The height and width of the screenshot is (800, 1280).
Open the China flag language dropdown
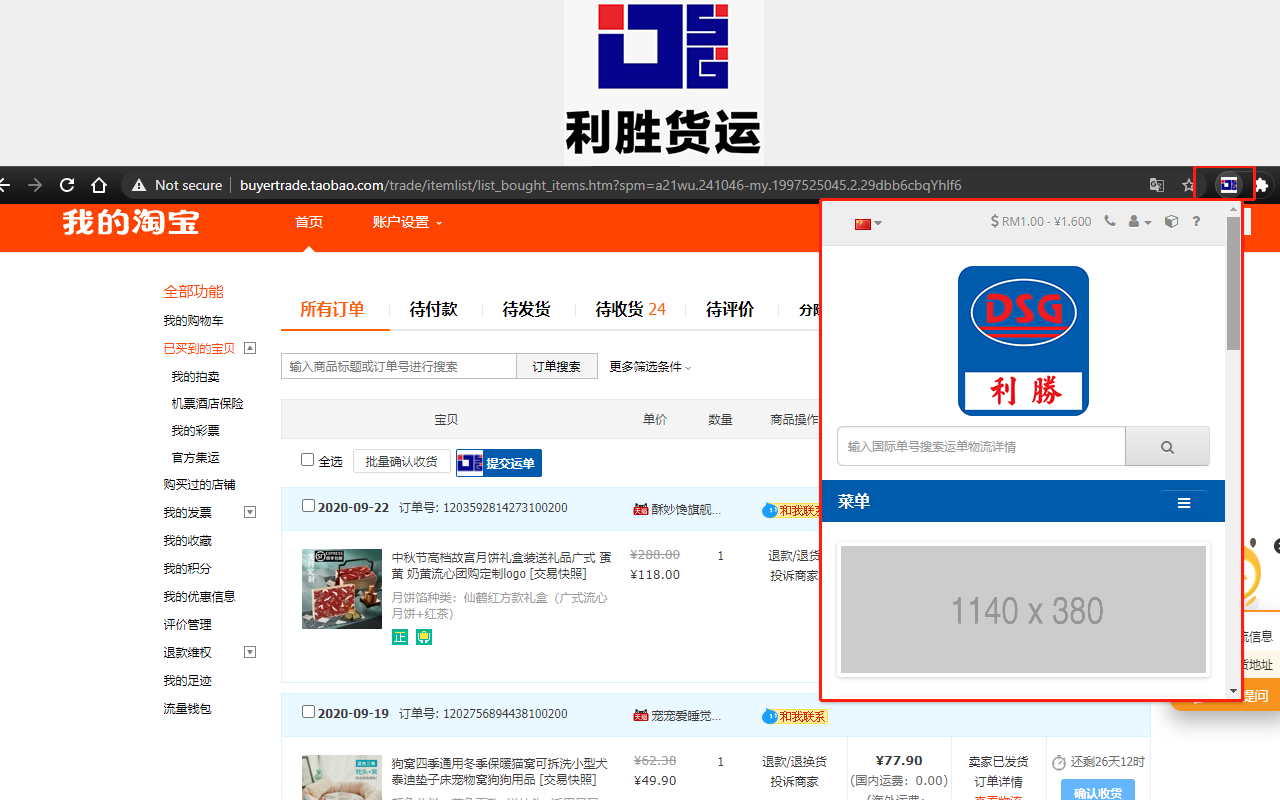coord(868,223)
